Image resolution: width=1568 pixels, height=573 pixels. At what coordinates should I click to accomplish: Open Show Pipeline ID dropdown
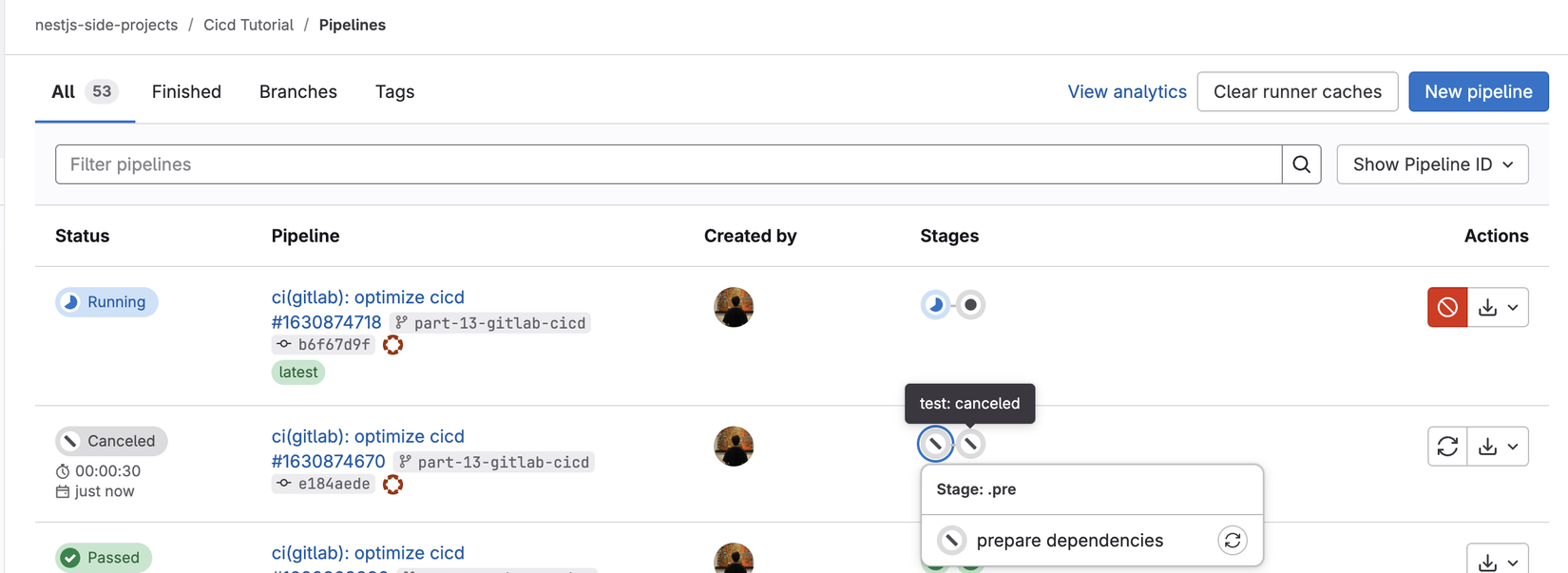tap(1432, 164)
